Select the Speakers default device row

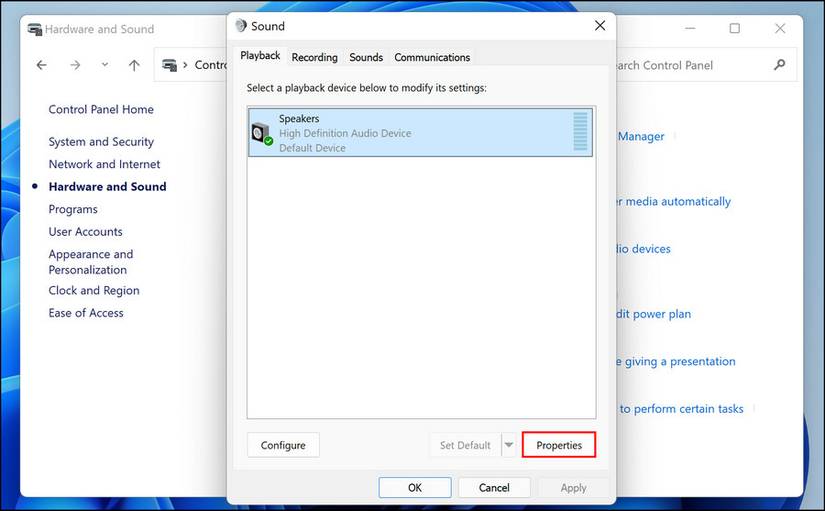click(420, 133)
